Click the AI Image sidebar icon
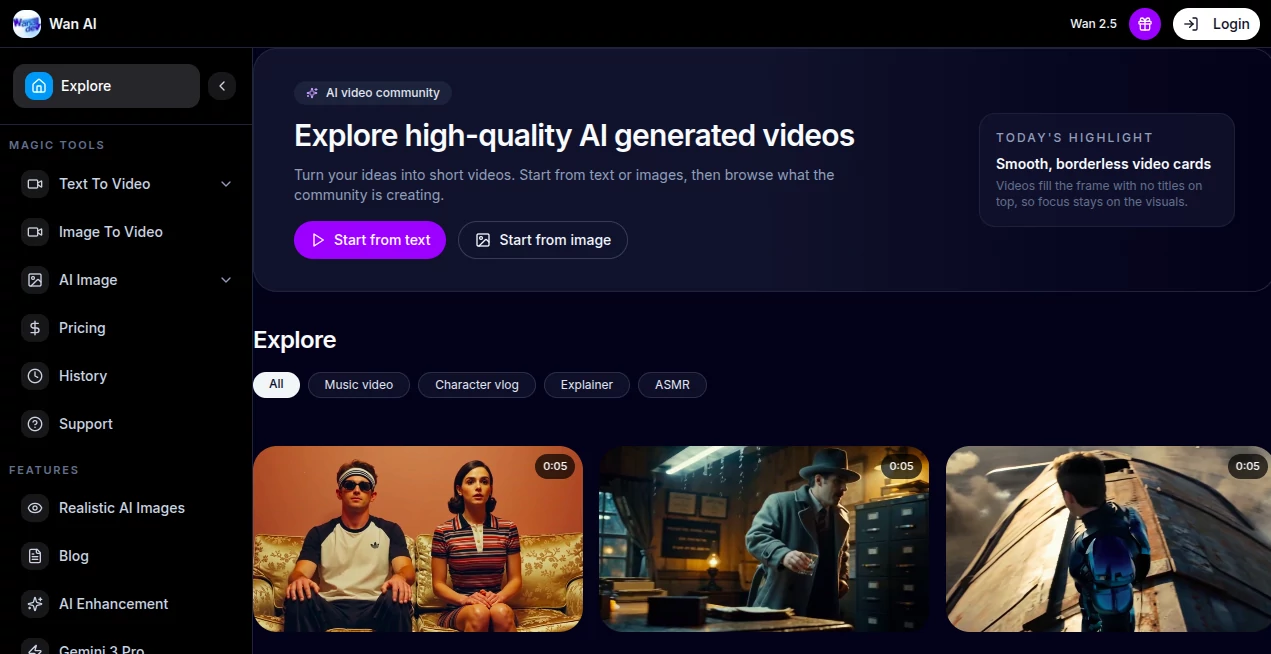1271x654 pixels. click(x=34, y=280)
